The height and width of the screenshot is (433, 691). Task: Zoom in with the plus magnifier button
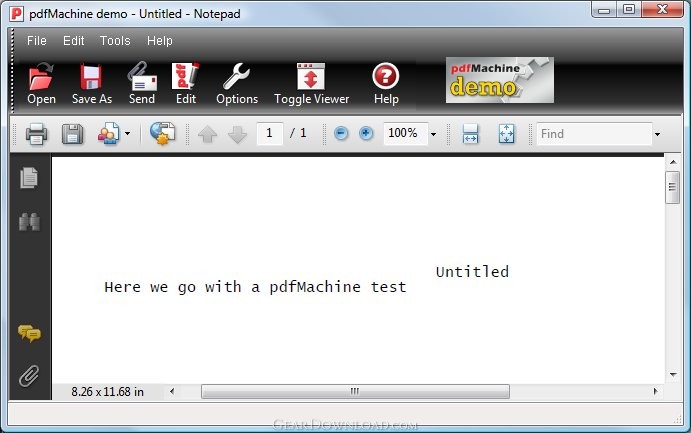(366, 133)
